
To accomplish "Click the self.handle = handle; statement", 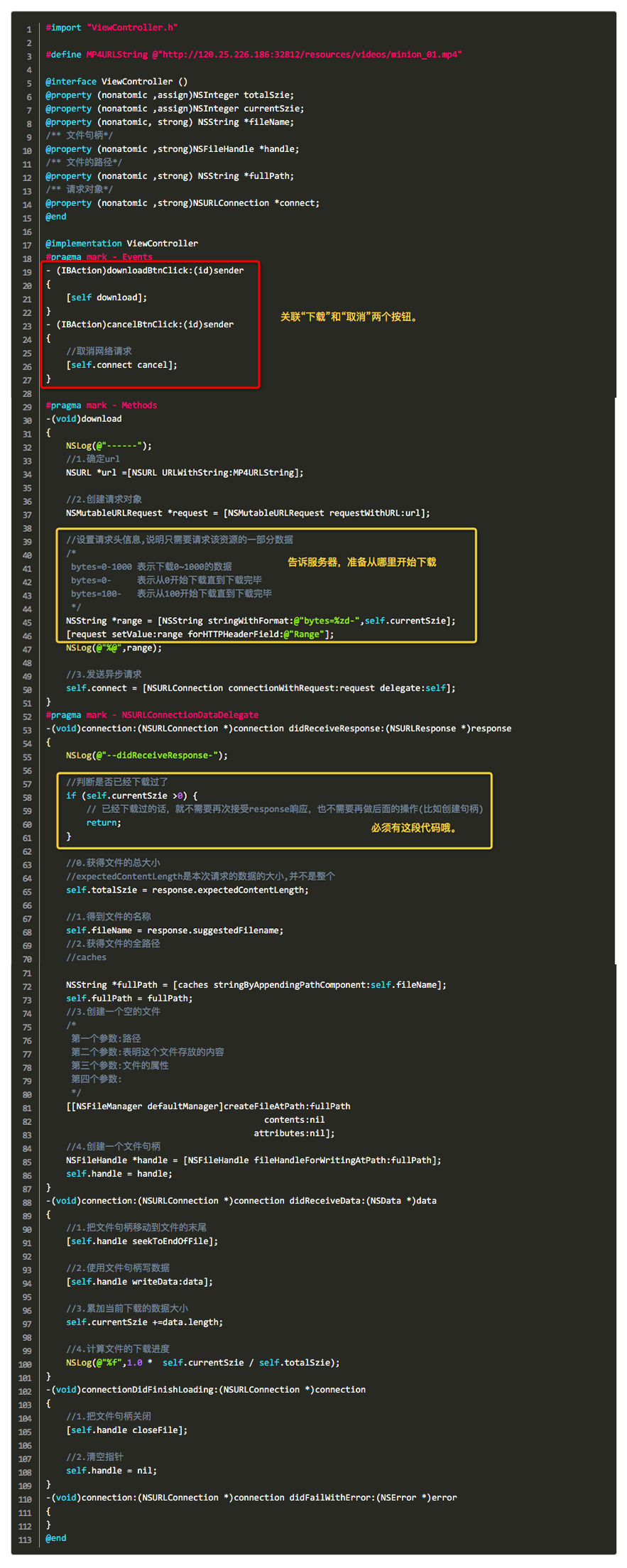I will [x=119, y=1174].
